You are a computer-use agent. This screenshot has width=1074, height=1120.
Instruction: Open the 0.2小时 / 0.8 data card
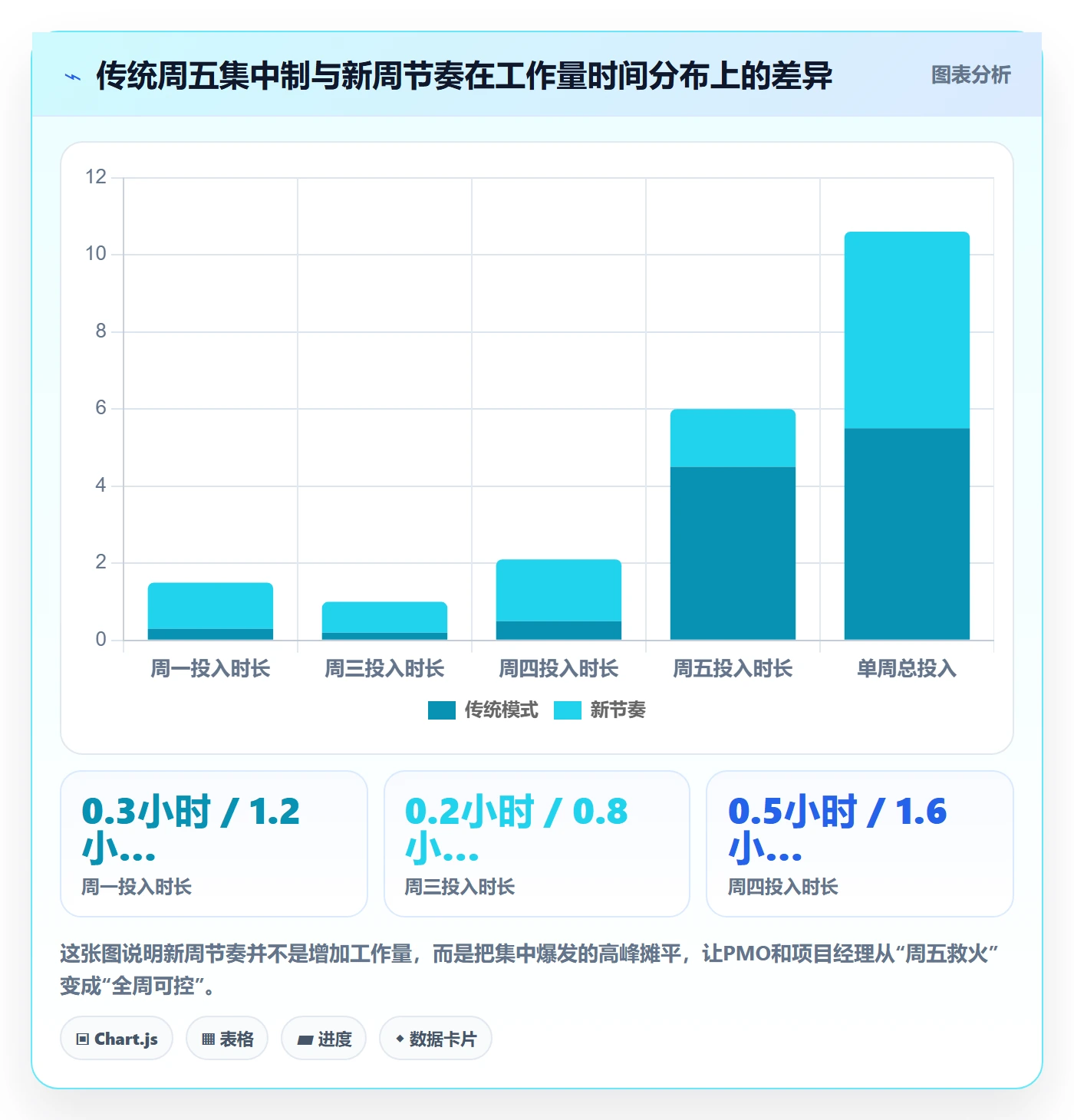(537, 844)
